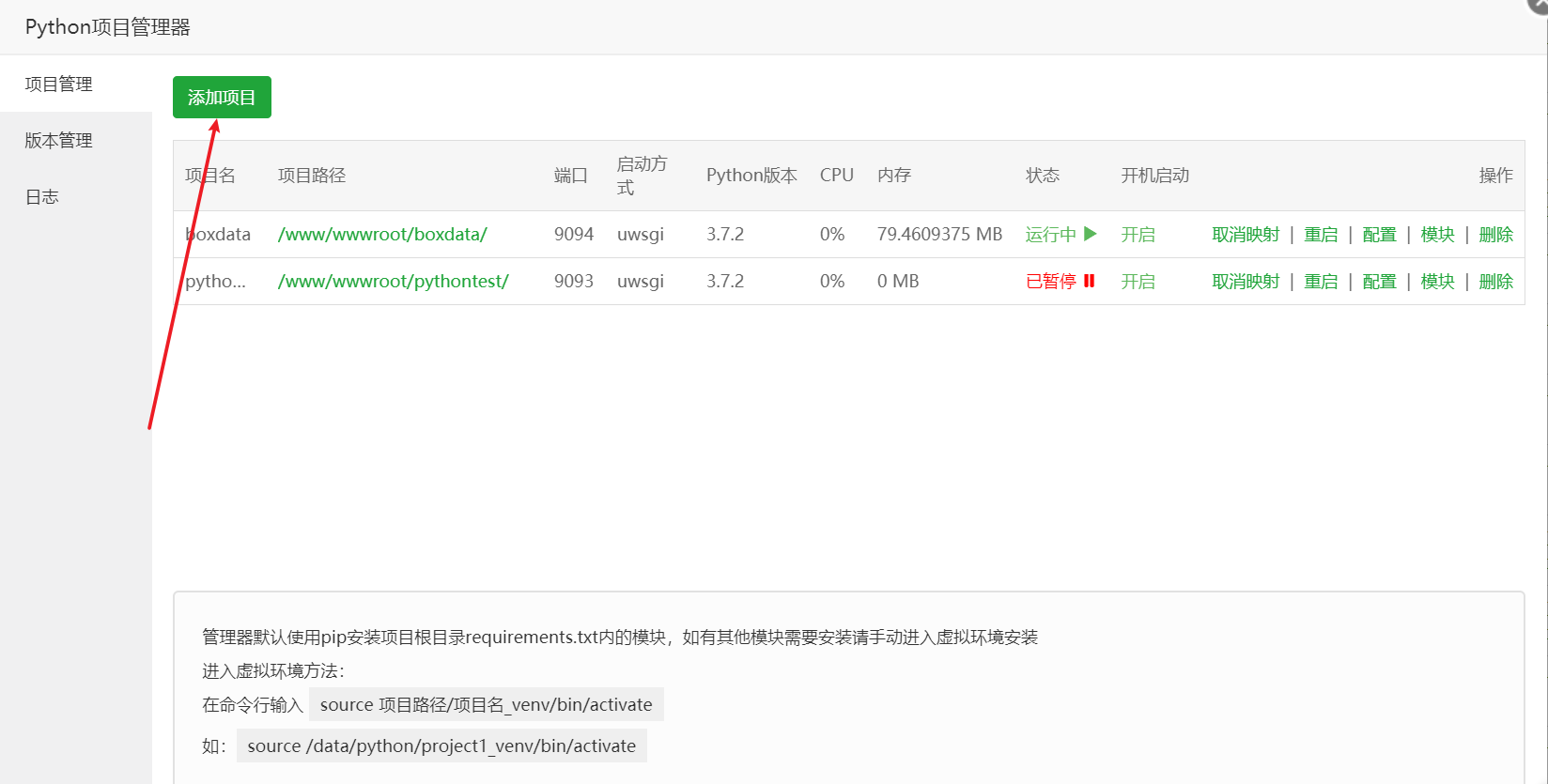Viewport: 1548px width, 784px height.
Task: Click the 0 MB memory value
Action: point(898,282)
